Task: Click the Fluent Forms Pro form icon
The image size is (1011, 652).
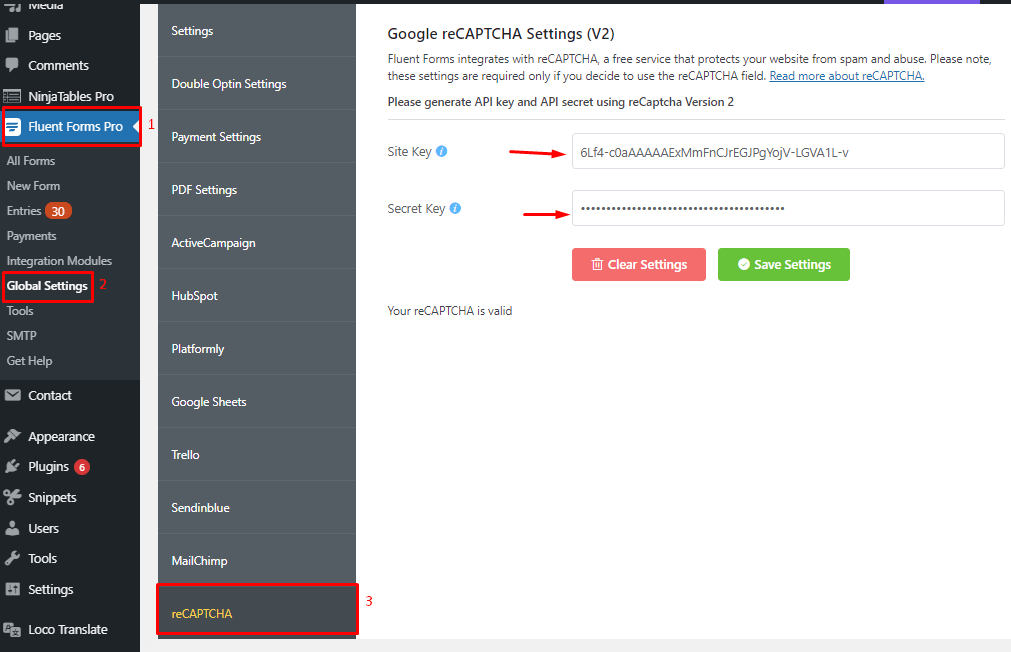Action: coord(13,126)
